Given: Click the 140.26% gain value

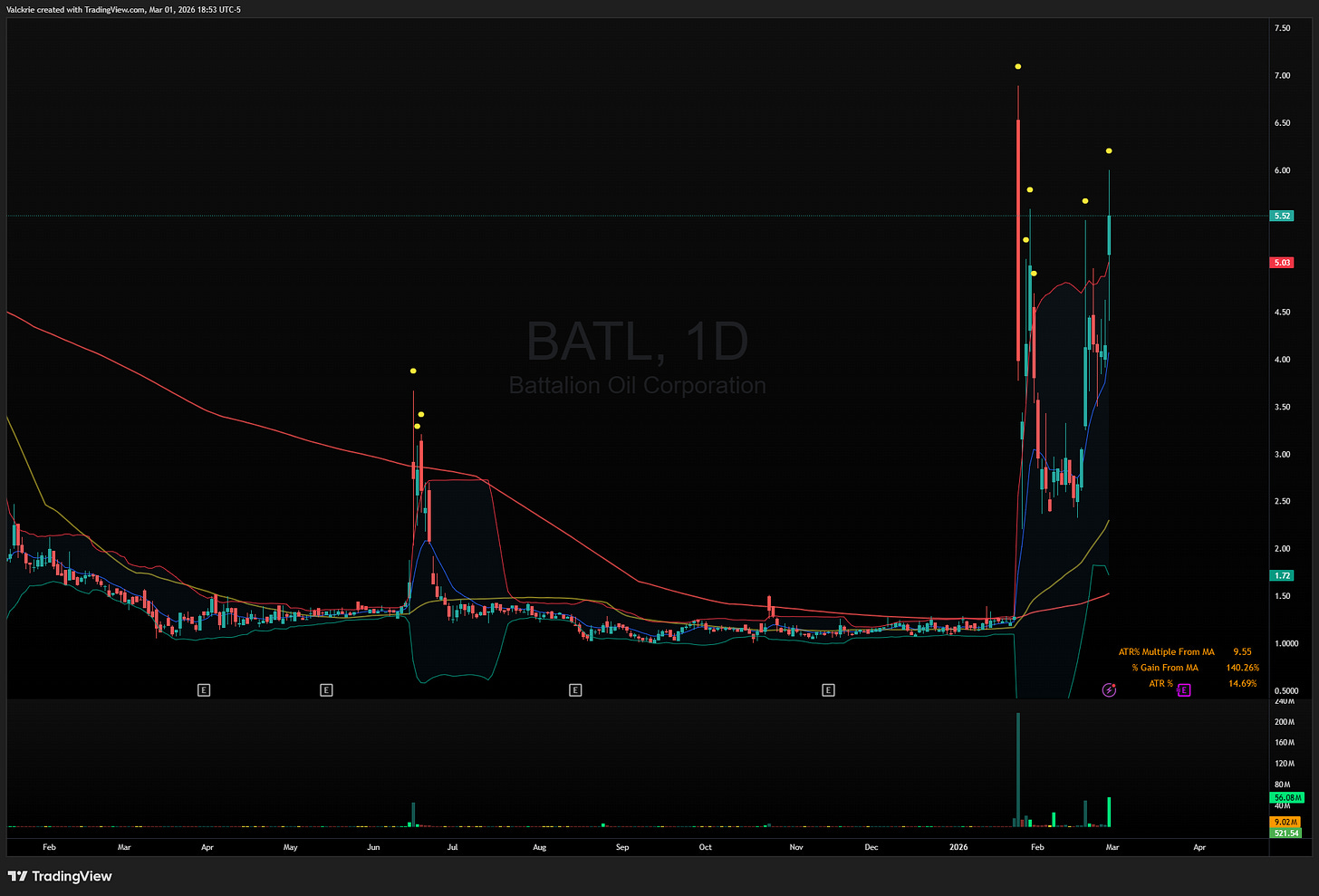Looking at the screenshot, I should (x=1242, y=668).
